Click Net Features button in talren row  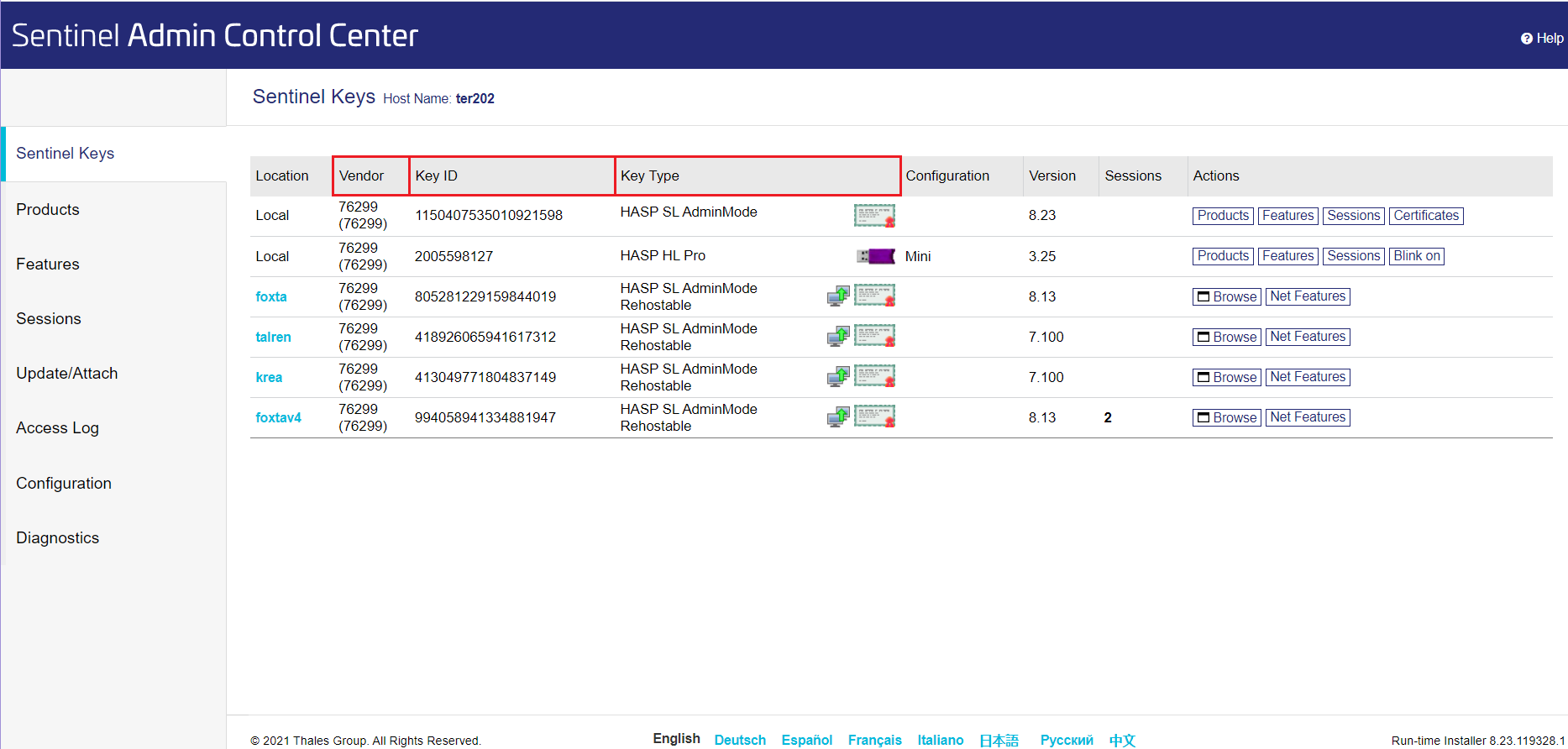pos(1308,337)
